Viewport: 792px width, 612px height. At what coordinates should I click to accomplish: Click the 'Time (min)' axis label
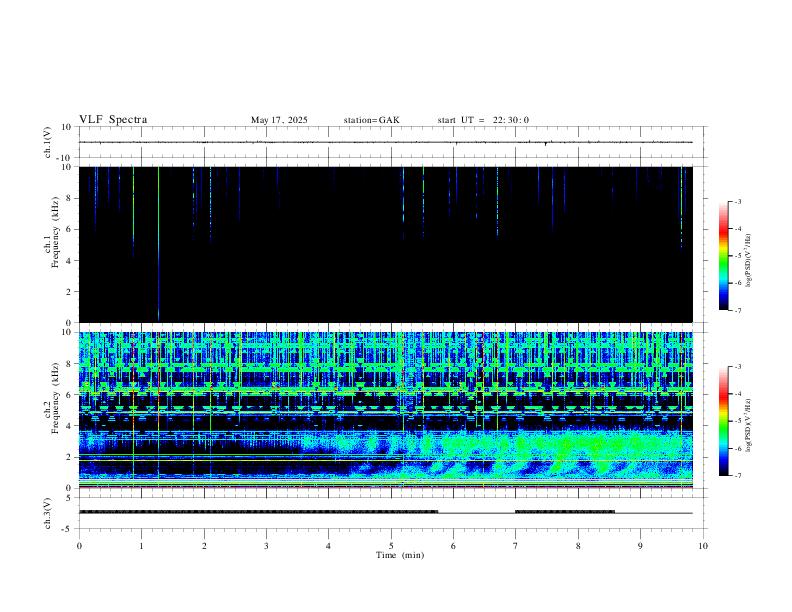[400, 555]
